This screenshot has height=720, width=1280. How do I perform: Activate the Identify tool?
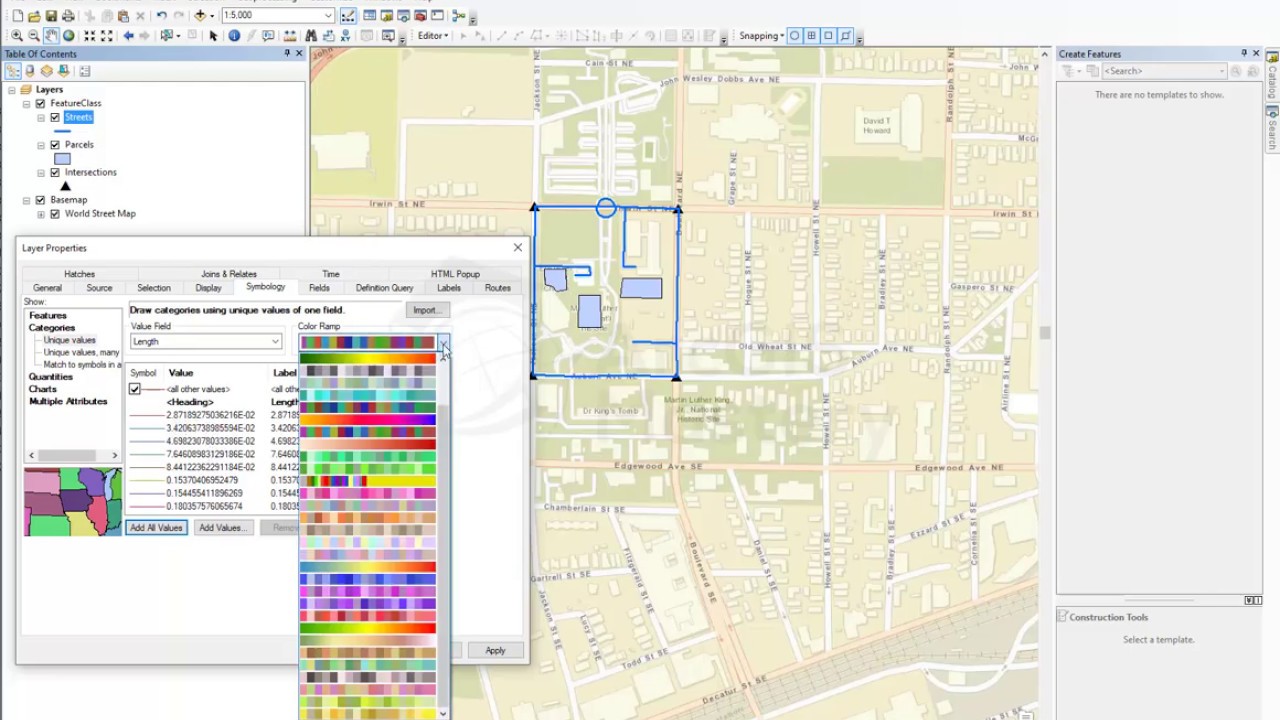tap(234, 36)
